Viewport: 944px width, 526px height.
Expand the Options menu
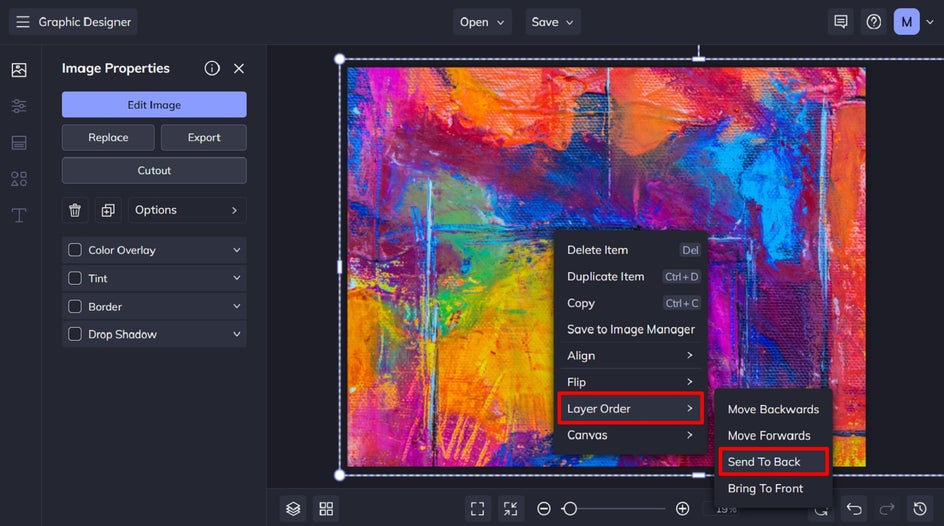(186, 210)
